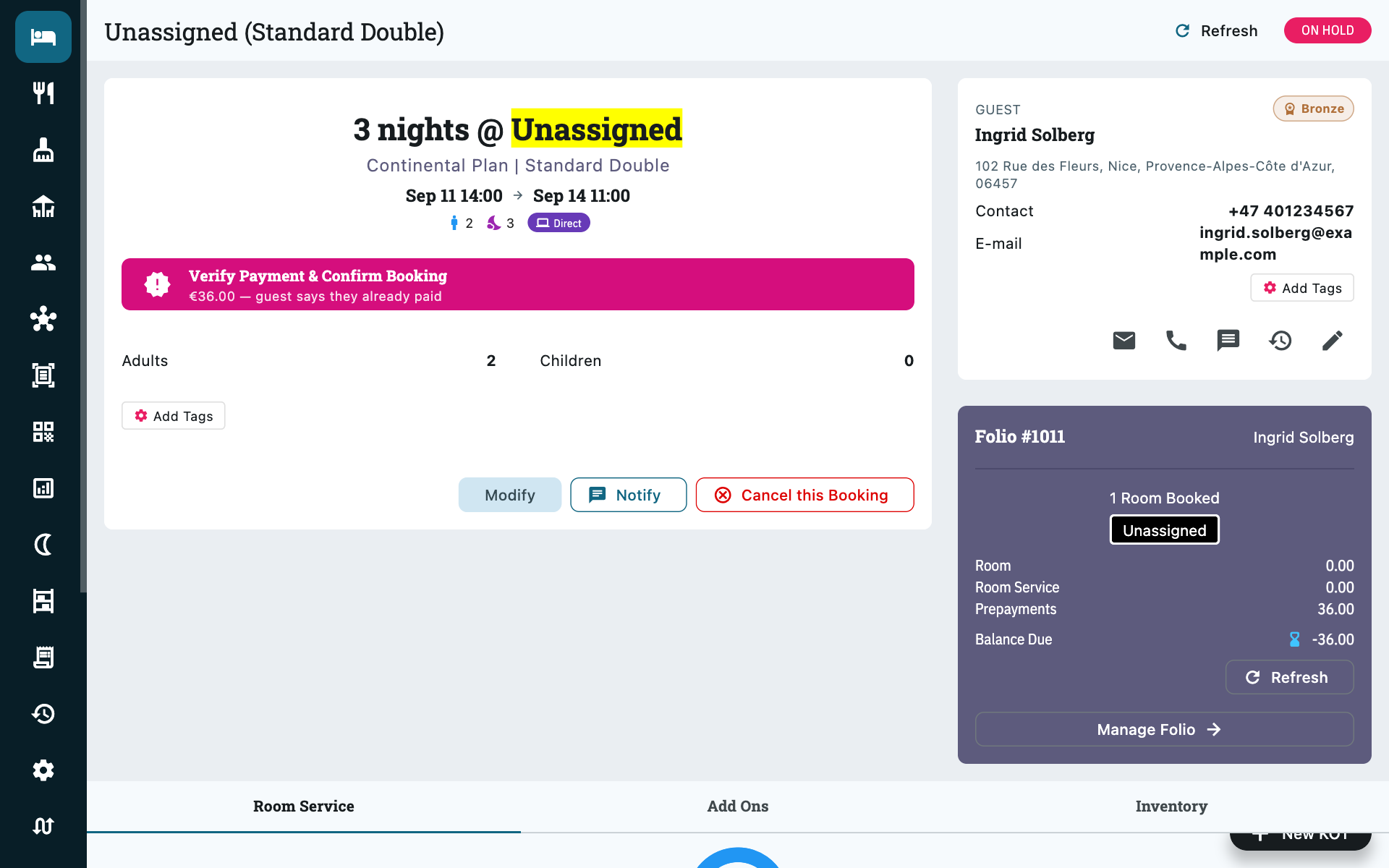View guest history clock icon

[x=1280, y=340]
